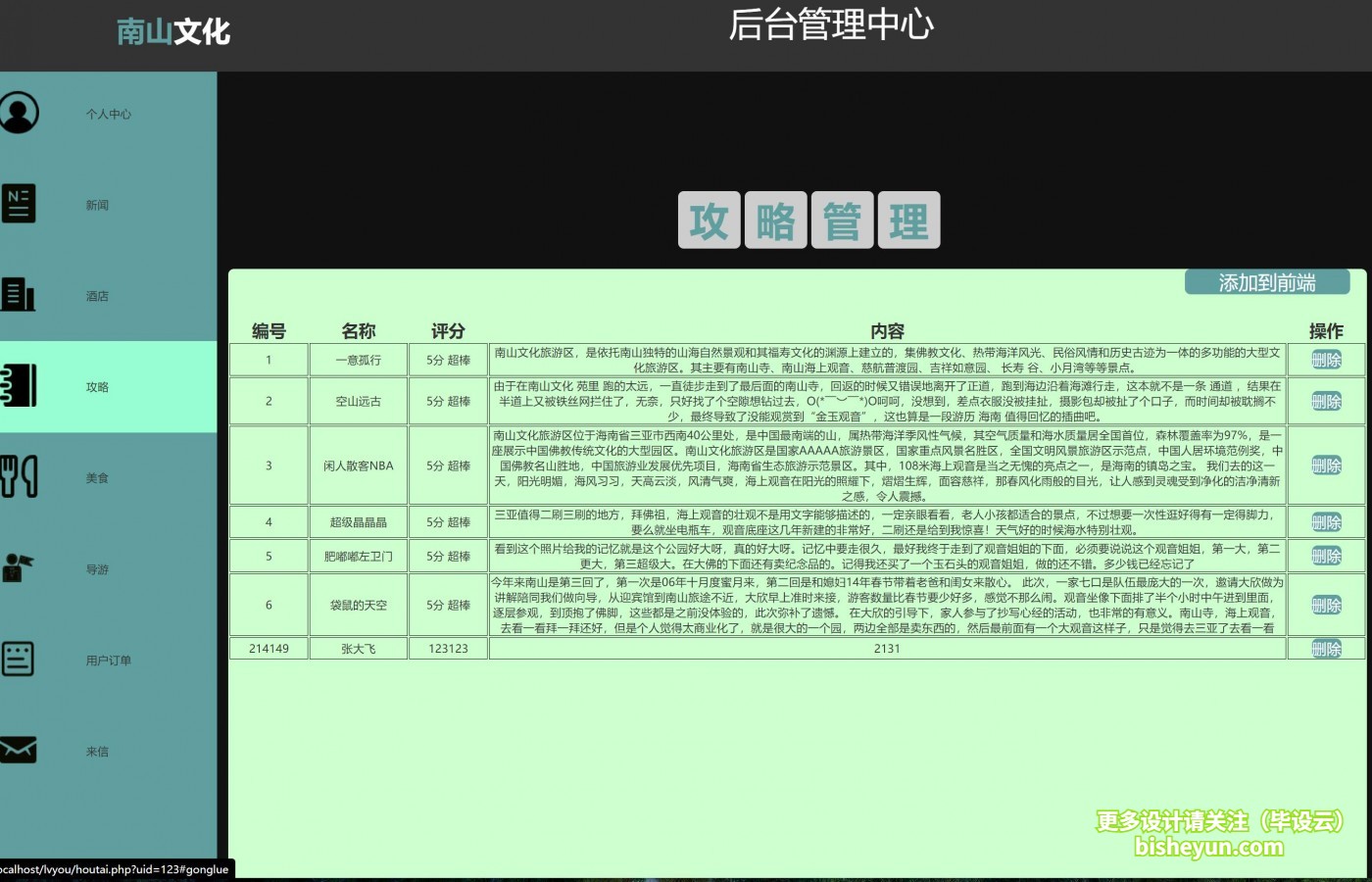Delete the 袋鼠的天空 entry

point(1326,605)
